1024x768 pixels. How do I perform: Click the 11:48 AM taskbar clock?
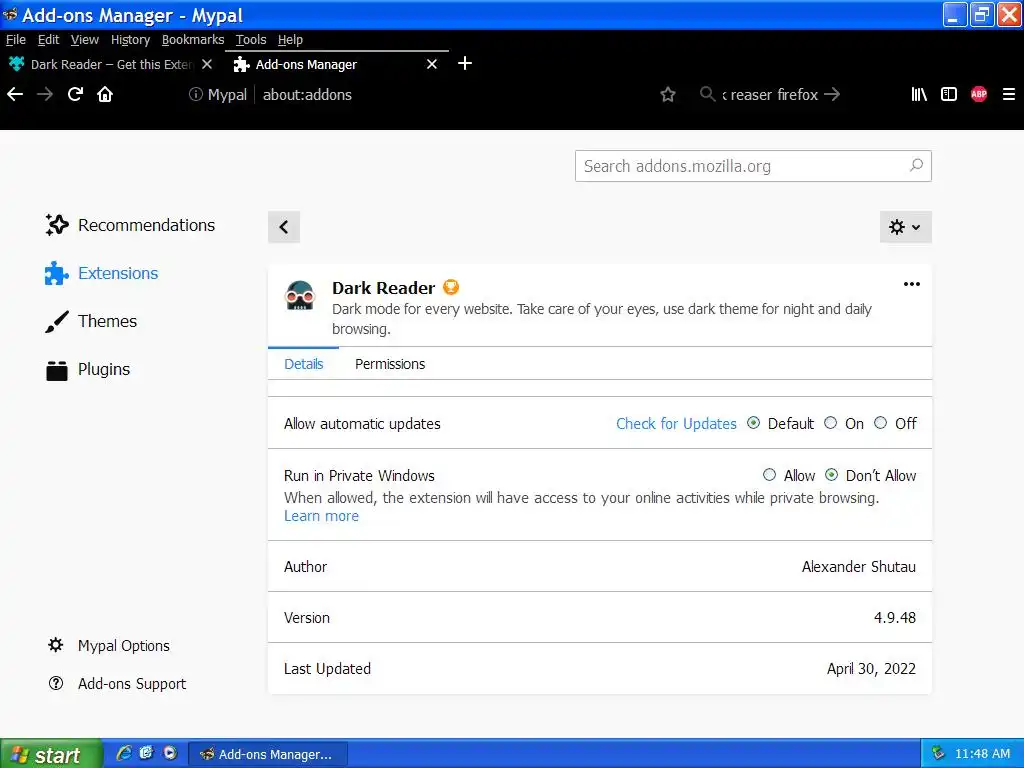pos(982,754)
